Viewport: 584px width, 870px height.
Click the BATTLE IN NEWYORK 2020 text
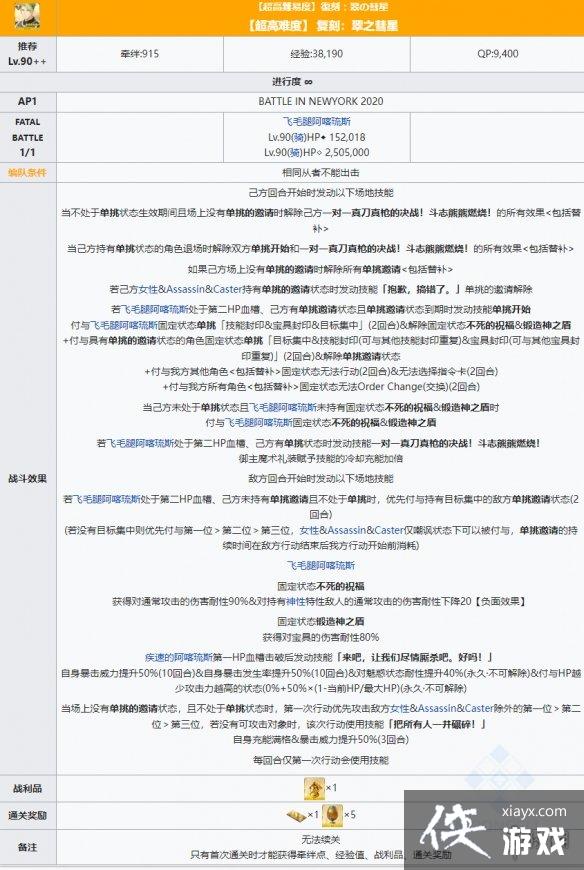321,101
